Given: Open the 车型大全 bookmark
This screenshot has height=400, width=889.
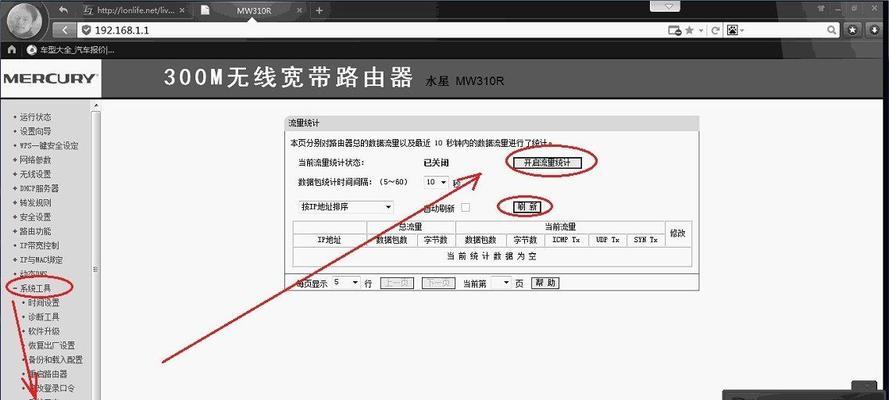Looking at the screenshot, I should click(71, 50).
